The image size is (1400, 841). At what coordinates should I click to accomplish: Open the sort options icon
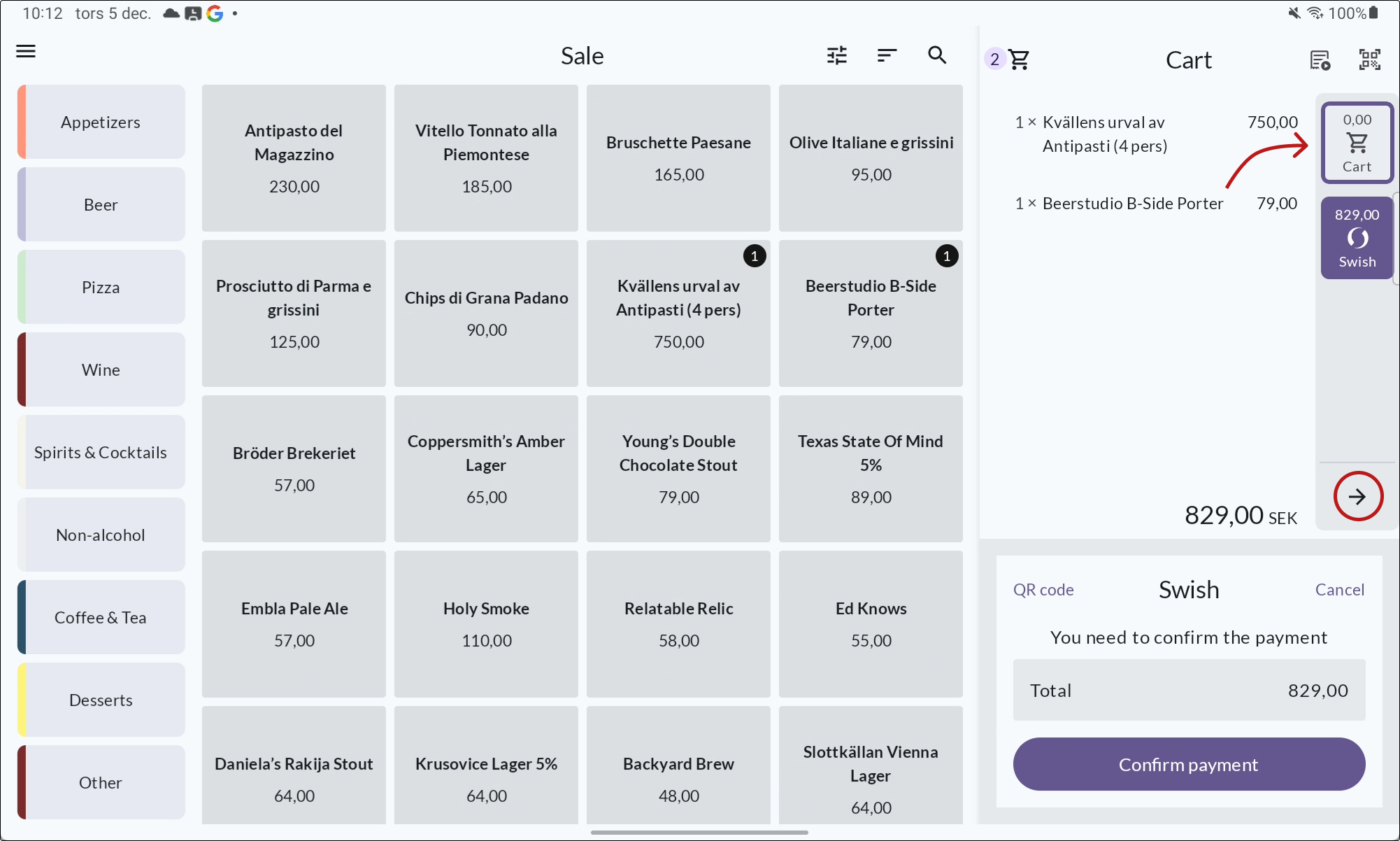tap(887, 55)
